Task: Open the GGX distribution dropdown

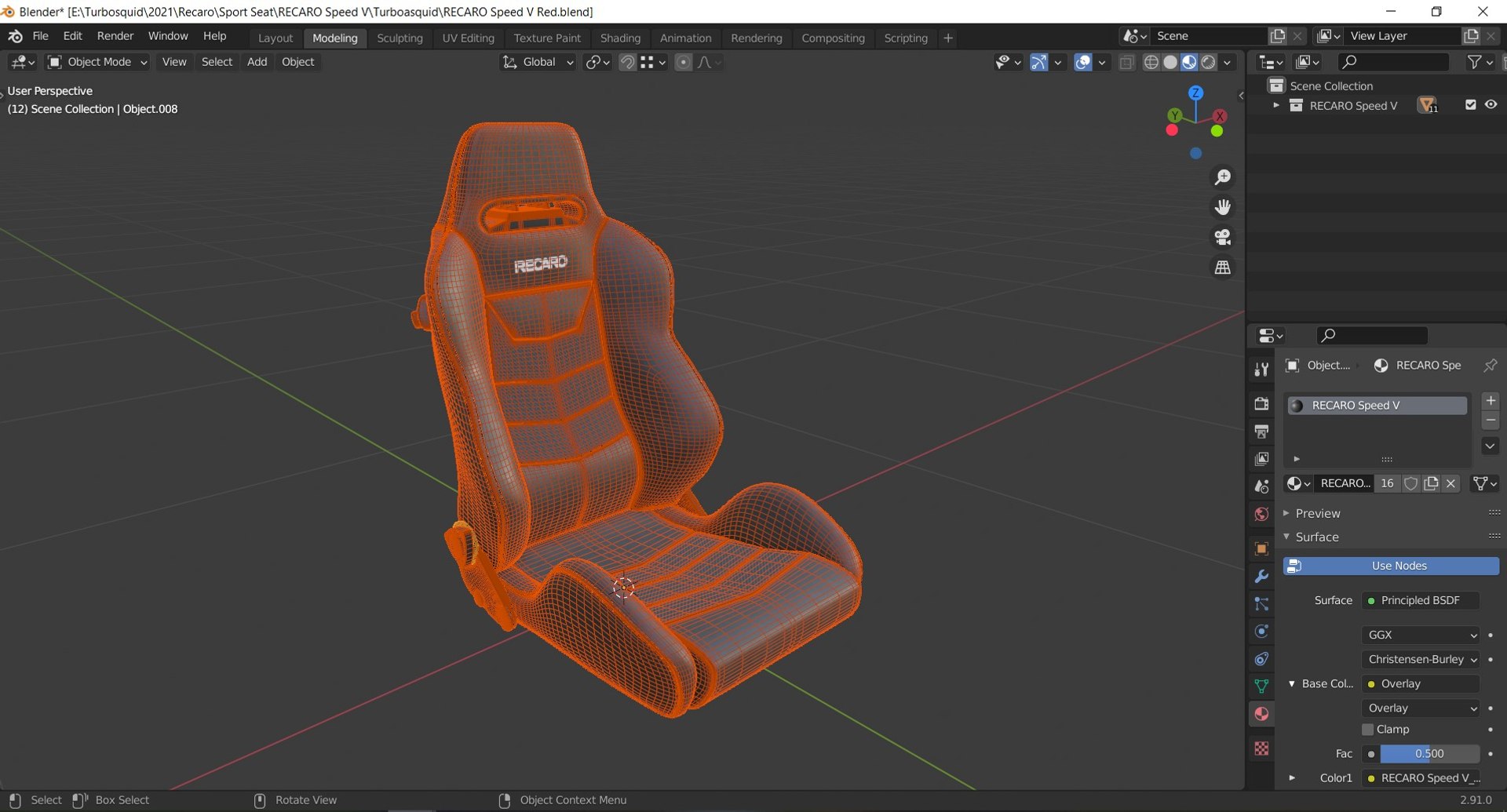Action: [1421, 635]
